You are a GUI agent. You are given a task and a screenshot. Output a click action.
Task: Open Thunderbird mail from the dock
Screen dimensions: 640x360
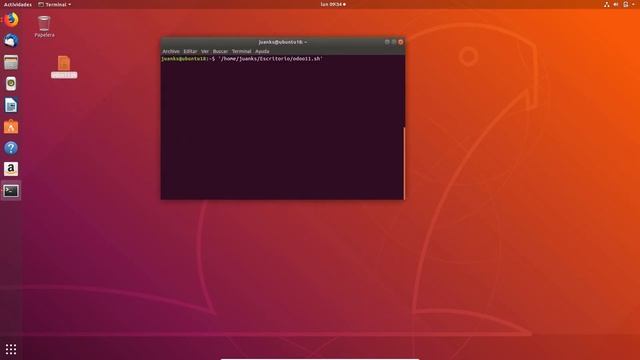pyautogui.click(x=11, y=41)
